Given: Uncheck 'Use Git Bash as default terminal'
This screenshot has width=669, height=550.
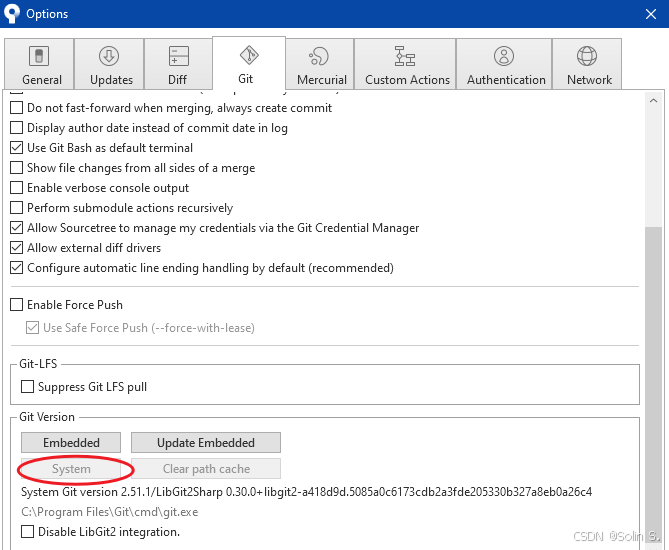Looking at the screenshot, I should click(16, 148).
